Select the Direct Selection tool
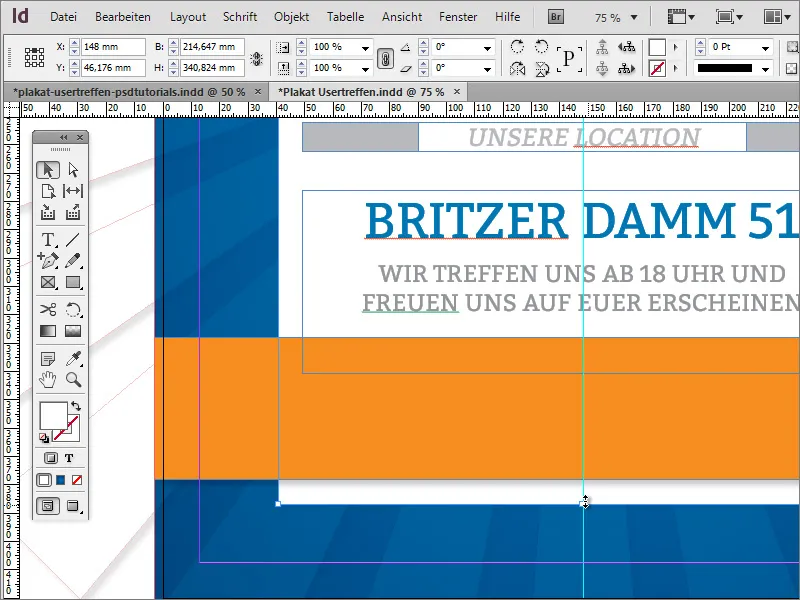800x600 pixels. click(74, 169)
